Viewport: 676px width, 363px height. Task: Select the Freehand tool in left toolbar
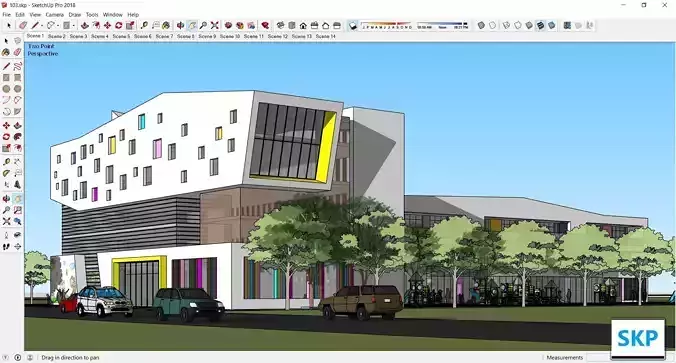17,66
